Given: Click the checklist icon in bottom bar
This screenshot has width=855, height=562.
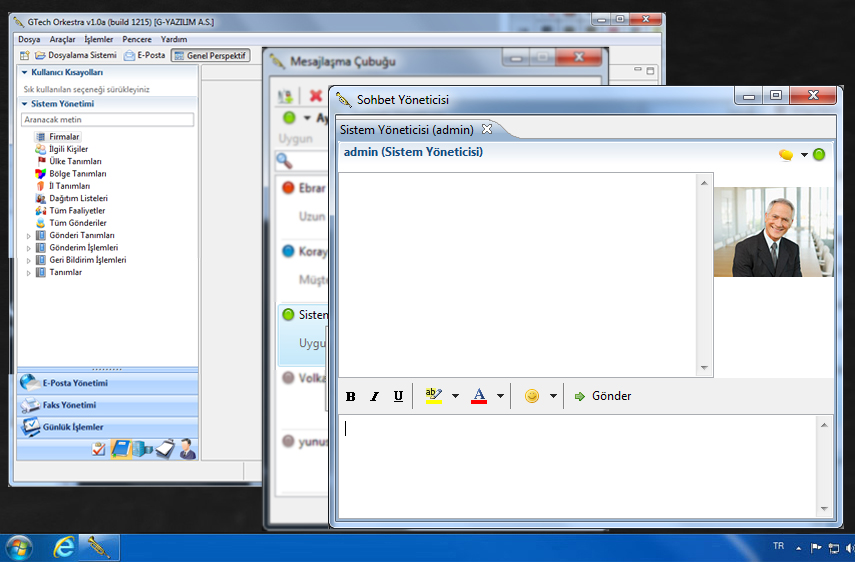Looking at the screenshot, I should [98, 450].
